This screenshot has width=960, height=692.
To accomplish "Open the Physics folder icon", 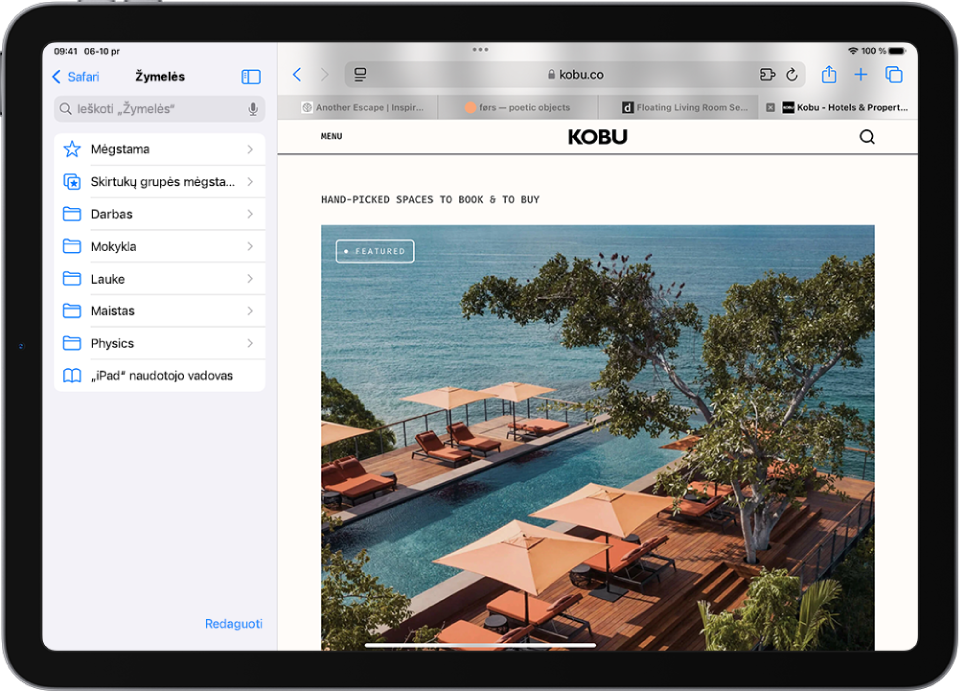I will [72, 343].
